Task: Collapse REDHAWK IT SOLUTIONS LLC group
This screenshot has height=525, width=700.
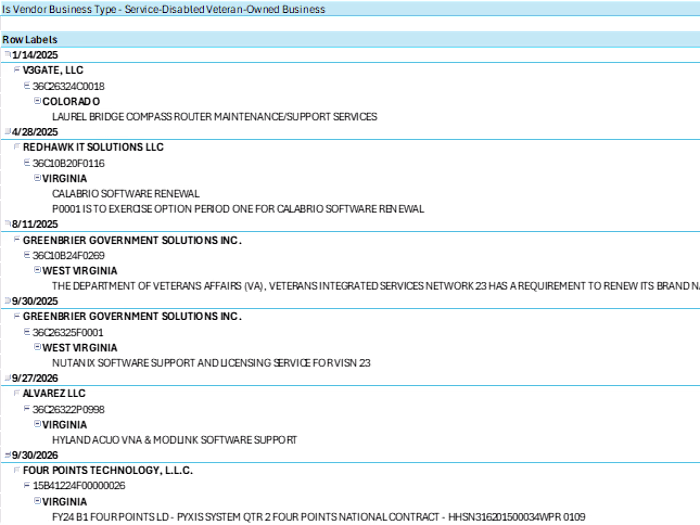Action: coord(17,146)
